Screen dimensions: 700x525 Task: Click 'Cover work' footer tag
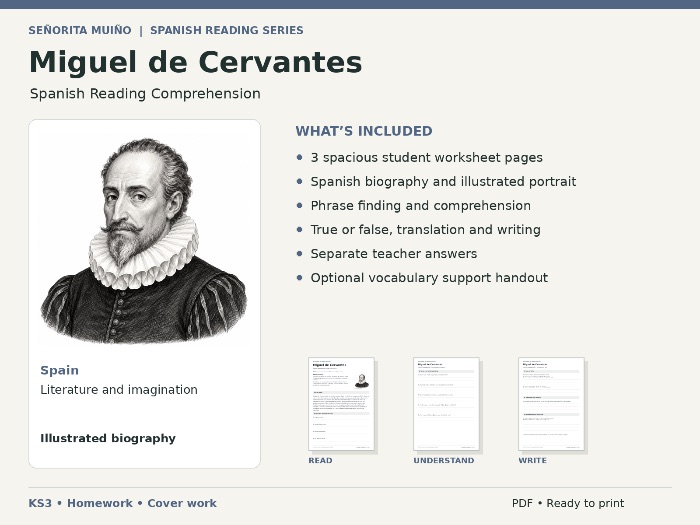182,503
